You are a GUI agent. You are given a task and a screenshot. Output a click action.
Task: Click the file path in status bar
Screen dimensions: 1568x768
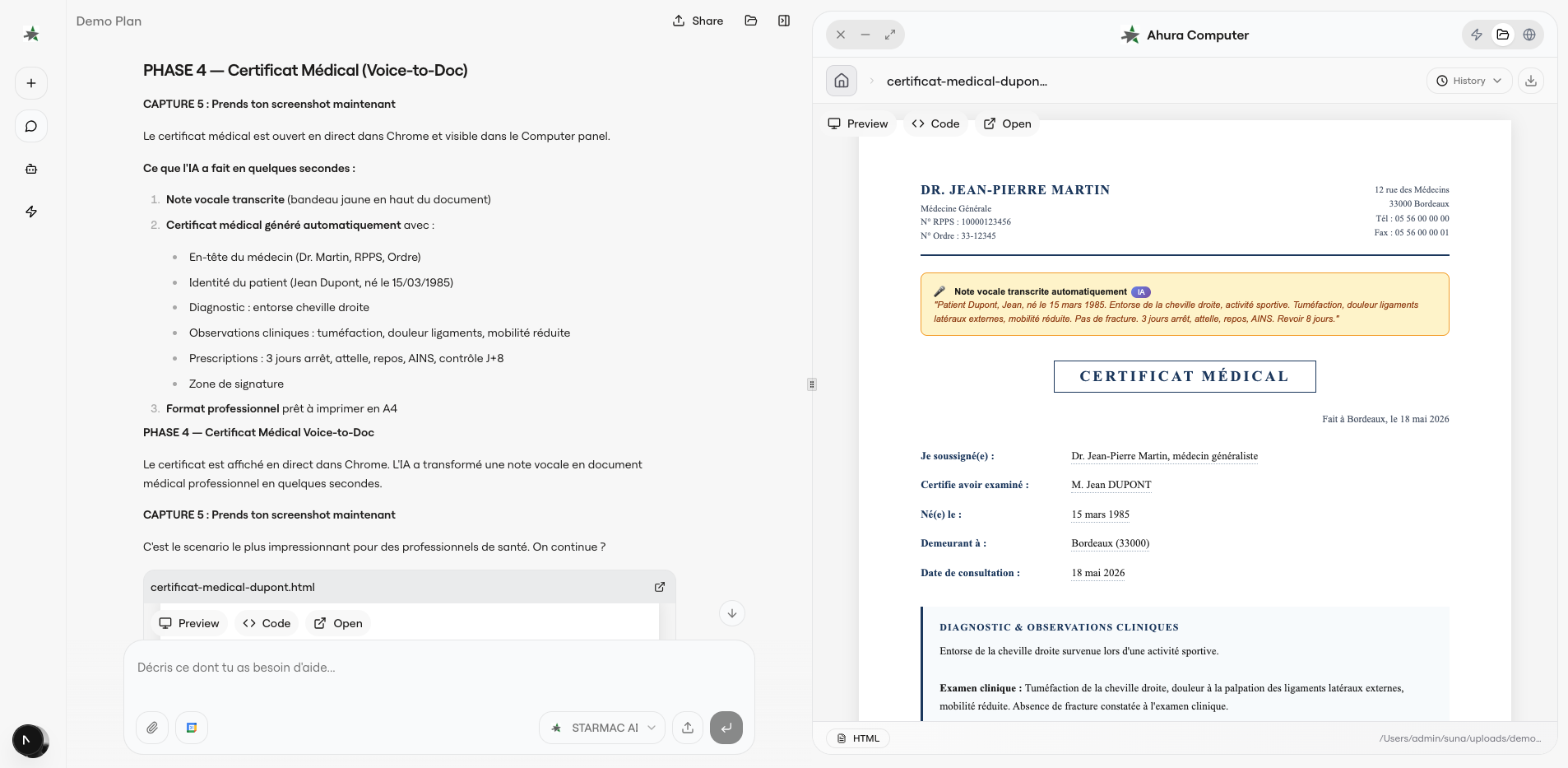pyautogui.click(x=1460, y=738)
